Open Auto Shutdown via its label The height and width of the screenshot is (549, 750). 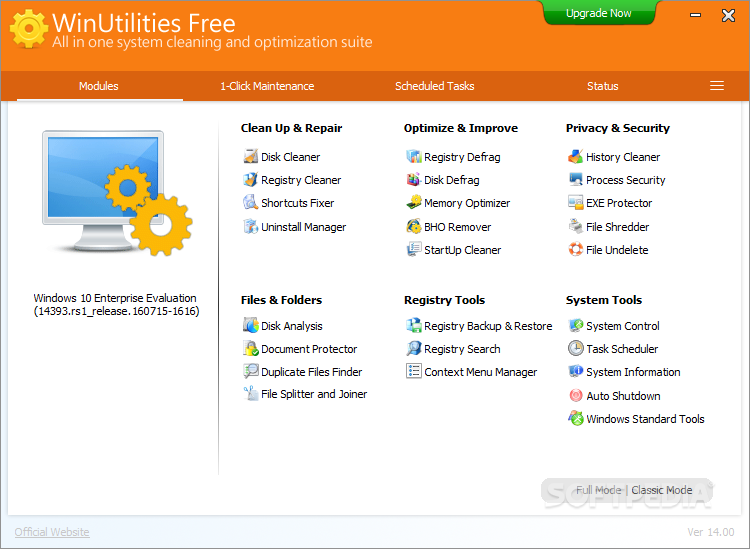[x=623, y=396]
